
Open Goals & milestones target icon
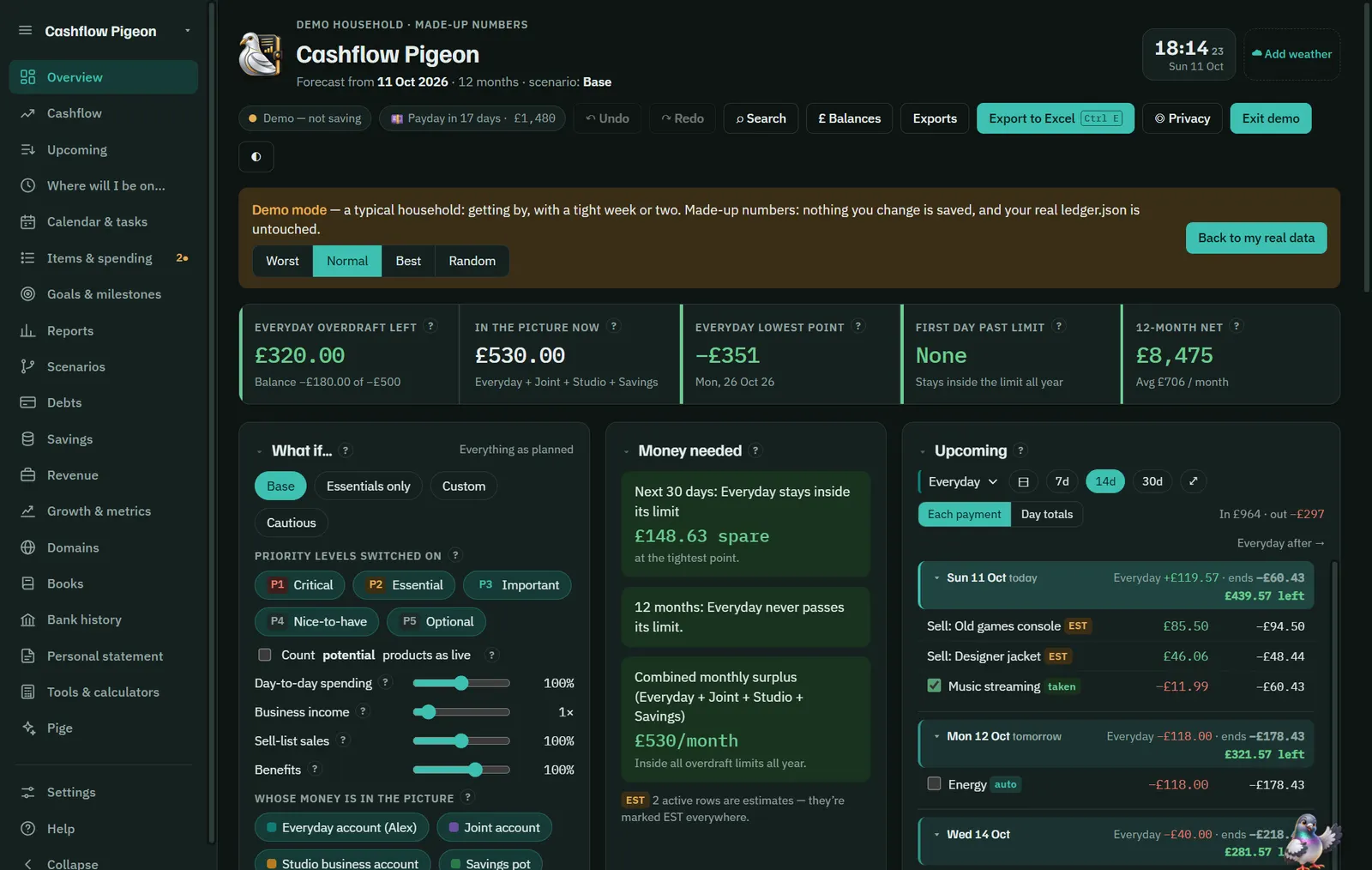28,294
